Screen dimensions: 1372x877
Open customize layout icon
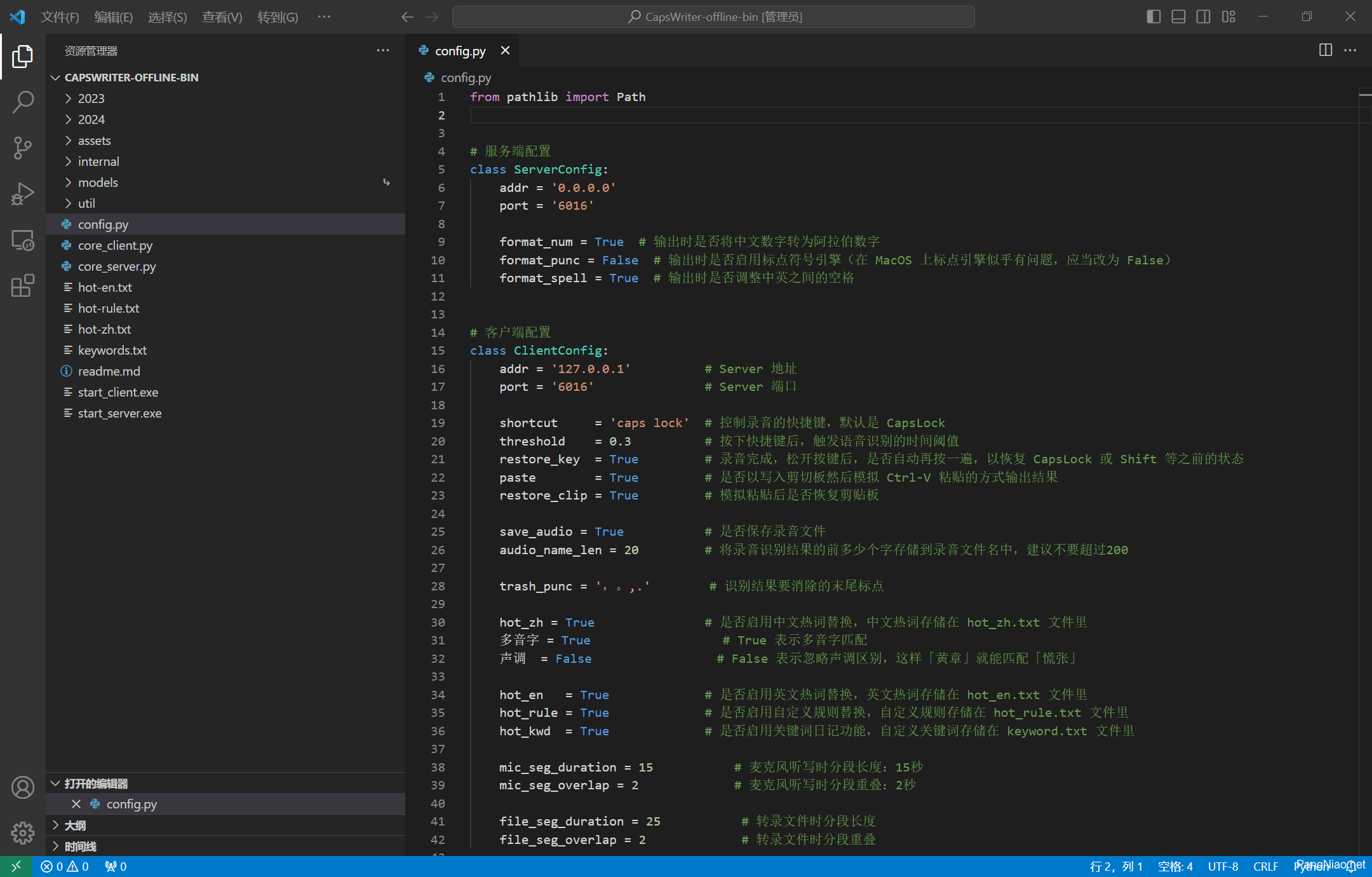[1228, 17]
